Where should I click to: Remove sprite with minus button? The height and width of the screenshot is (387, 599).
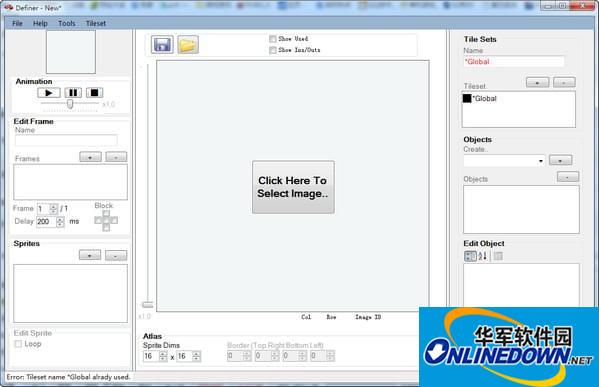click(x=116, y=255)
